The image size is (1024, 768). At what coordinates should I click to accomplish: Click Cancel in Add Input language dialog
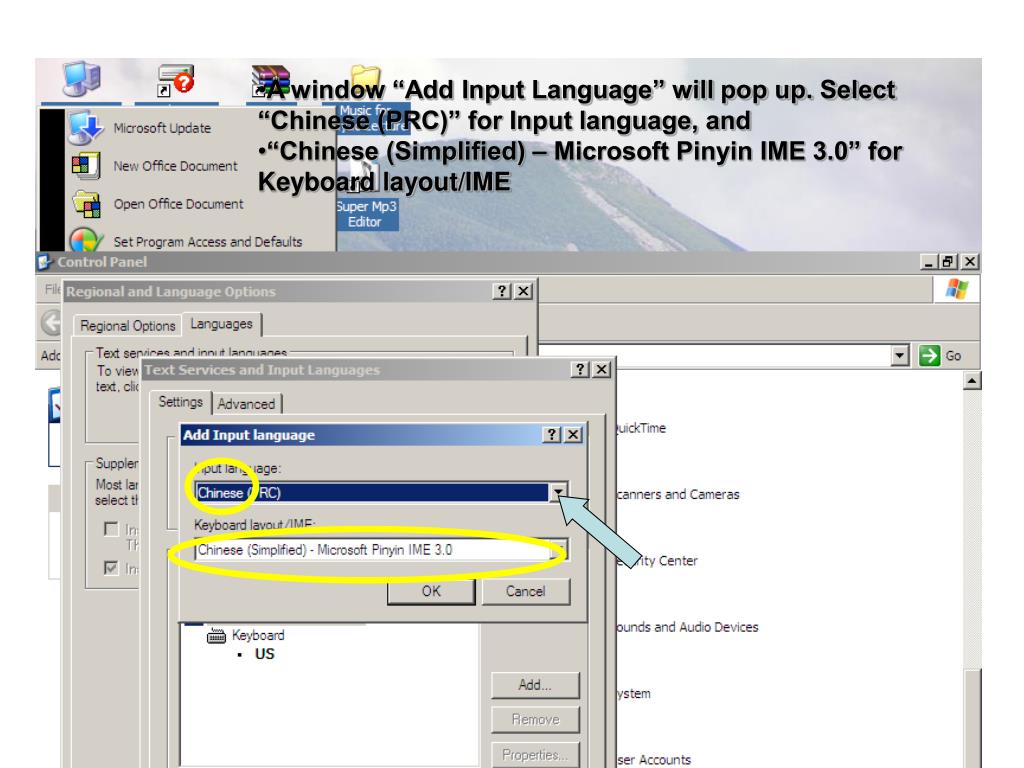pyautogui.click(x=526, y=592)
